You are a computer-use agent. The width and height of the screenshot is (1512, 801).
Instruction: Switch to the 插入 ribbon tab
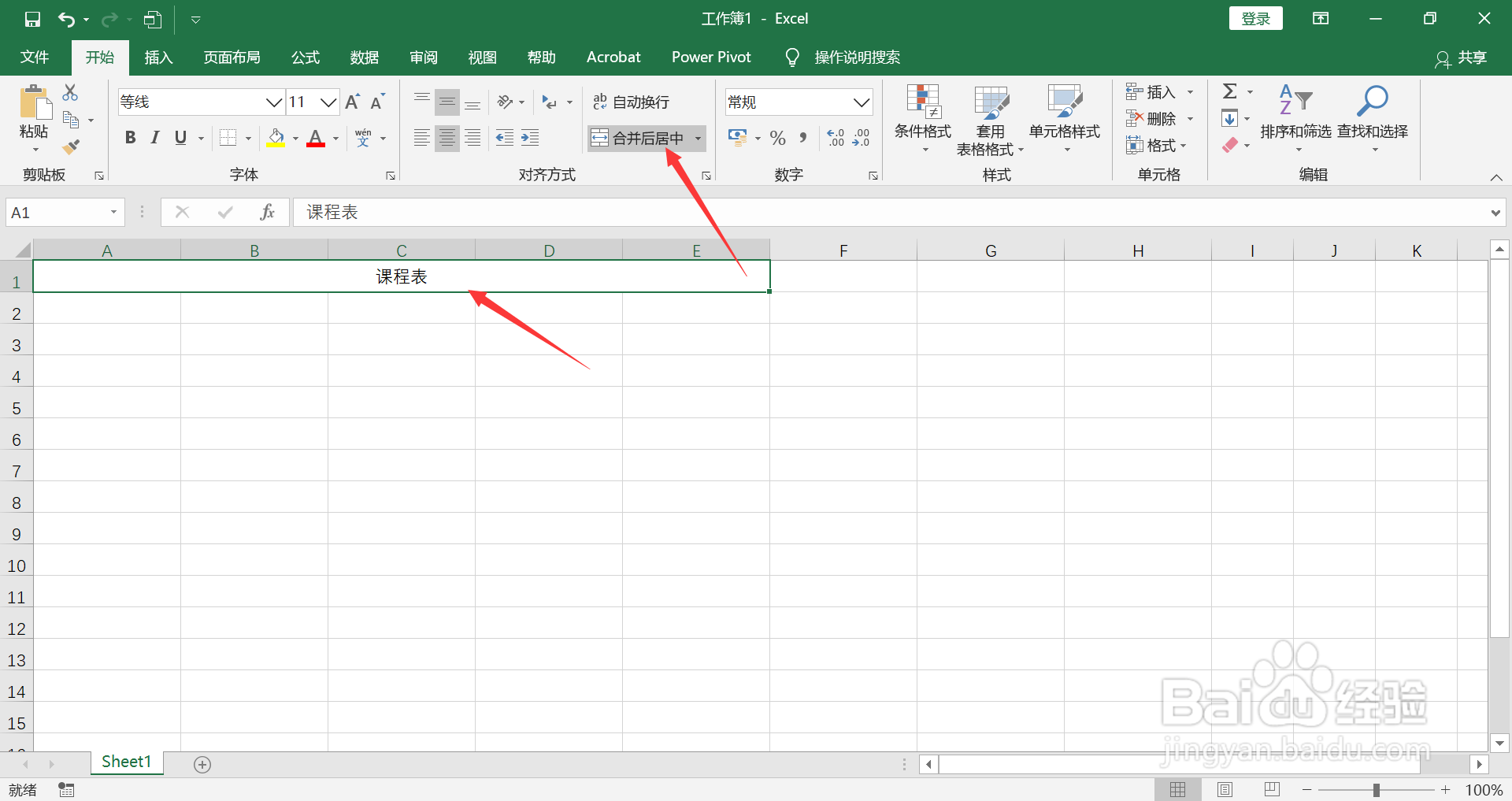point(158,57)
